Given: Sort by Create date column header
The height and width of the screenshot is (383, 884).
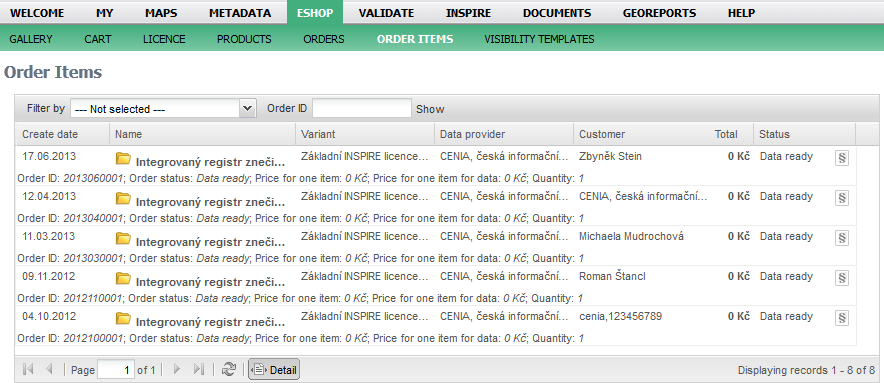Looking at the screenshot, I should tap(63, 134).
